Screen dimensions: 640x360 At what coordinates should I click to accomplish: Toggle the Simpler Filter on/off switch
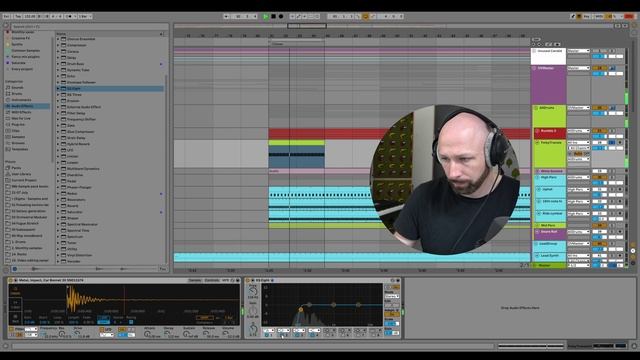[x=11, y=329]
